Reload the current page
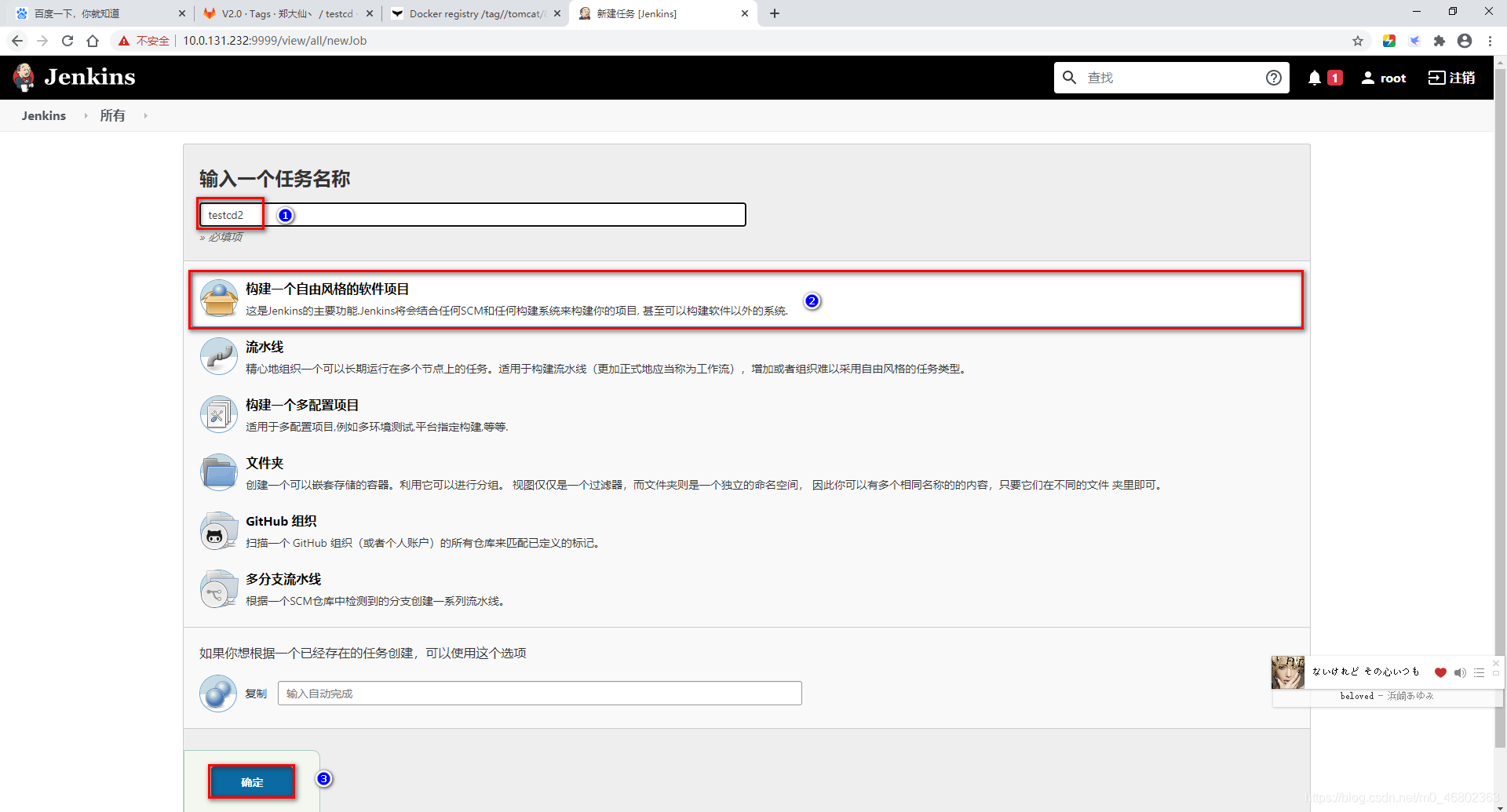 click(x=68, y=41)
